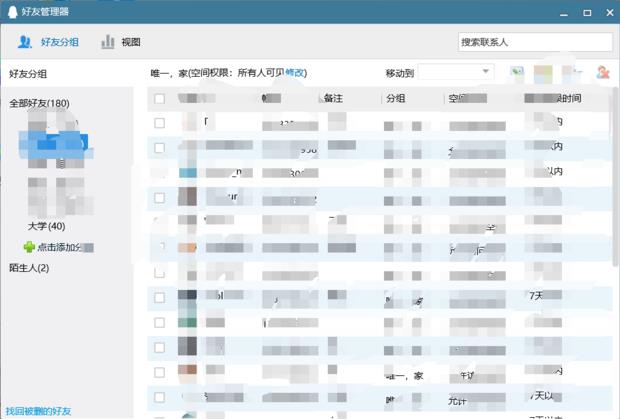Viewport: 620px width, 419px height.
Task: Click the QQ penguin logo in title bar
Action: 12,11
